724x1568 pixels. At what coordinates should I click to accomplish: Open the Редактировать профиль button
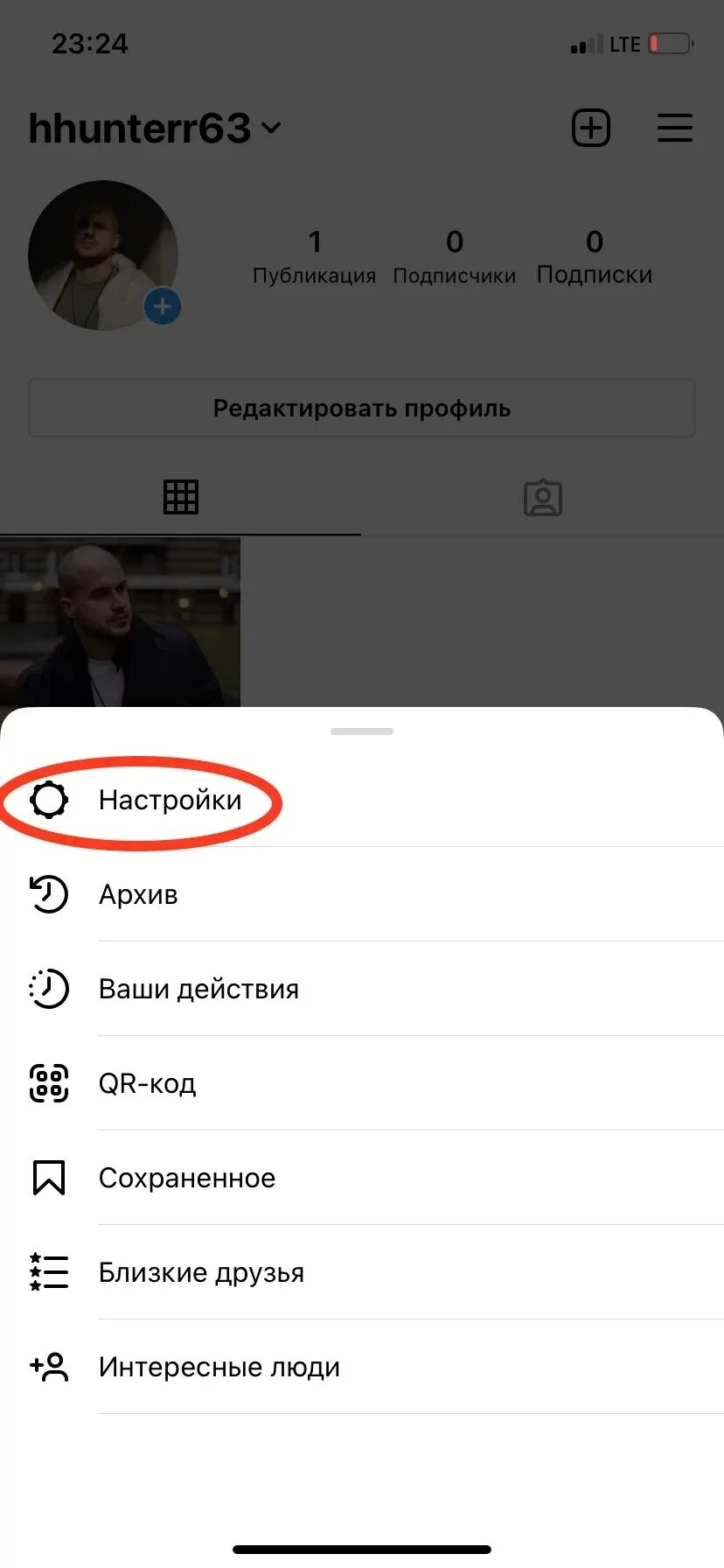(362, 408)
